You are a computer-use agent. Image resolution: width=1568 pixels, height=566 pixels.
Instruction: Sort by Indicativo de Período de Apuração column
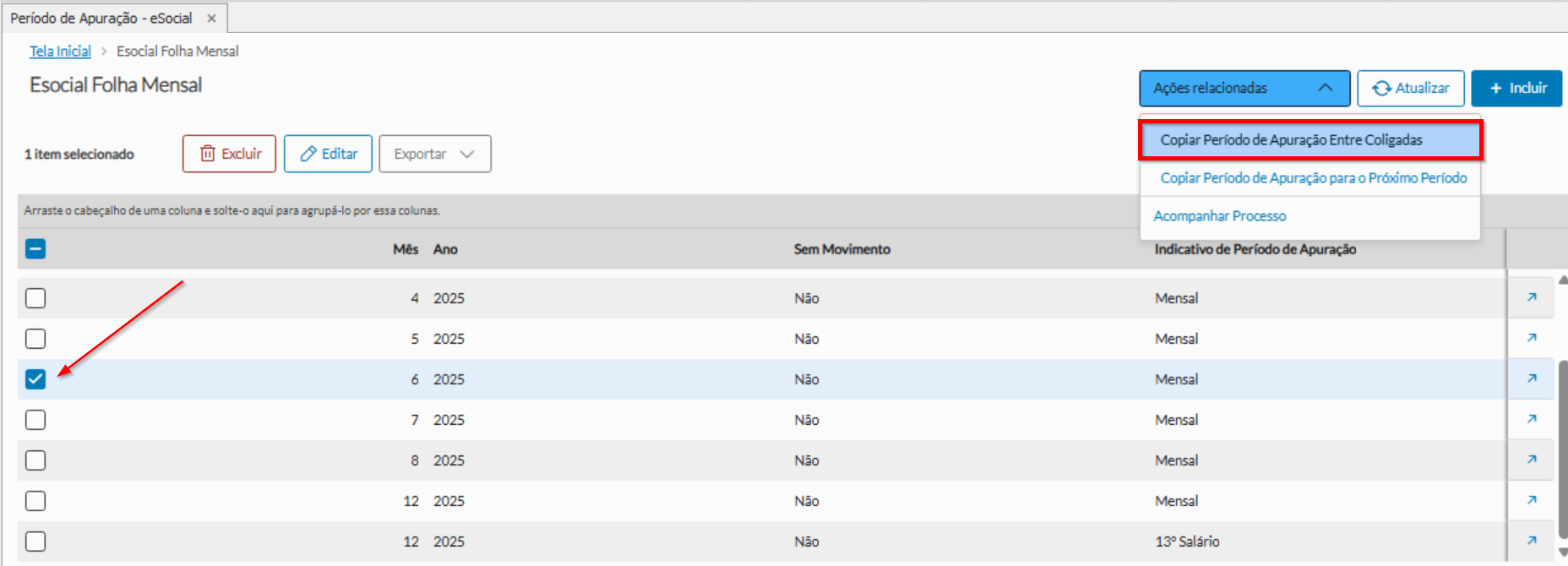tap(1255, 249)
